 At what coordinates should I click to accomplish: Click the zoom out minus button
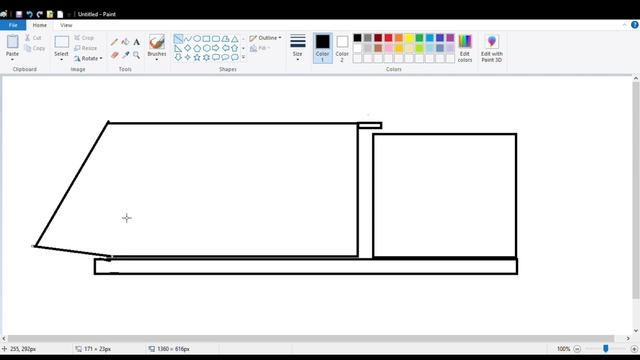(x=577, y=349)
